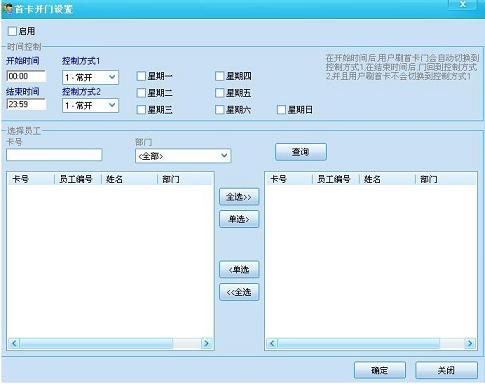Click the 卡号 search input field
This screenshot has width=485, height=384.
coord(54,155)
